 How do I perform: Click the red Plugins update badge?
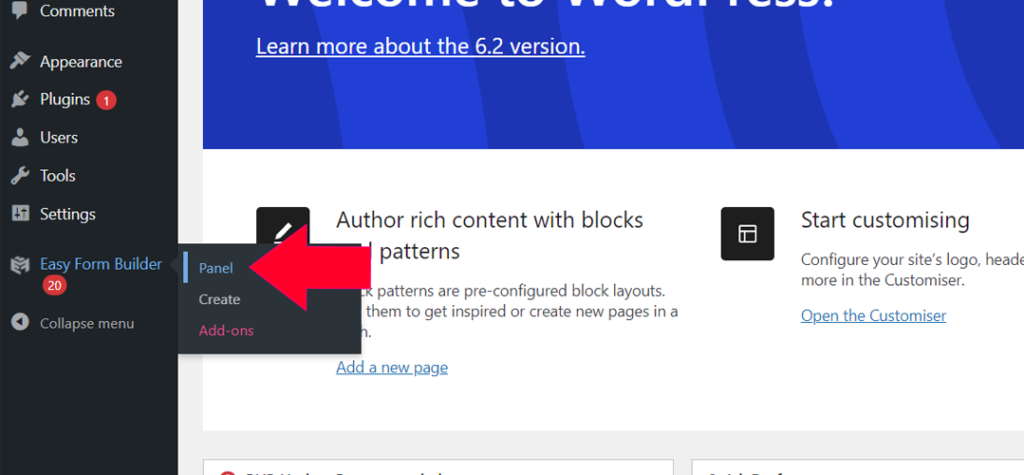[x=106, y=100]
